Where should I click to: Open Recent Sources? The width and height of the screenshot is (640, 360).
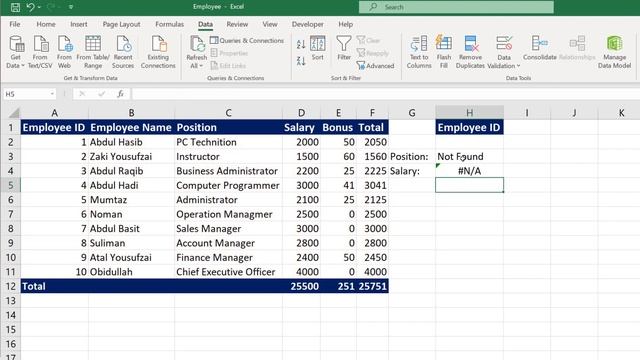point(123,52)
